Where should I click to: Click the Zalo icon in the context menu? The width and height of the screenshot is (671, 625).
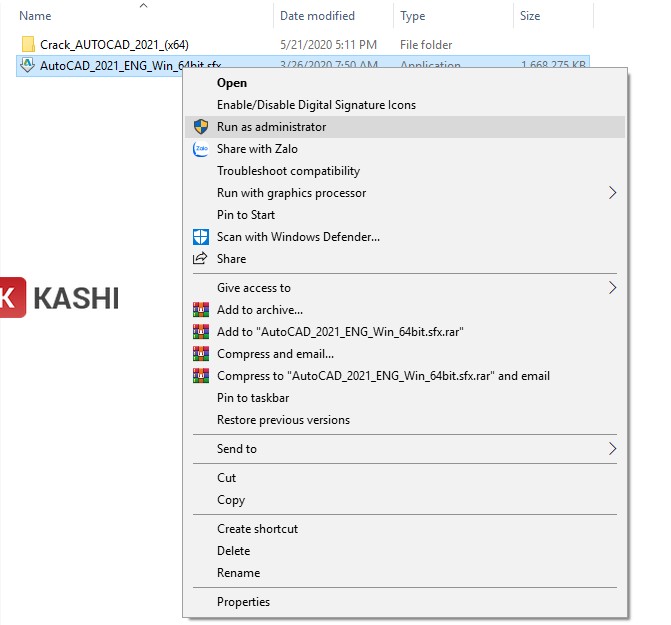tap(201, 149)
